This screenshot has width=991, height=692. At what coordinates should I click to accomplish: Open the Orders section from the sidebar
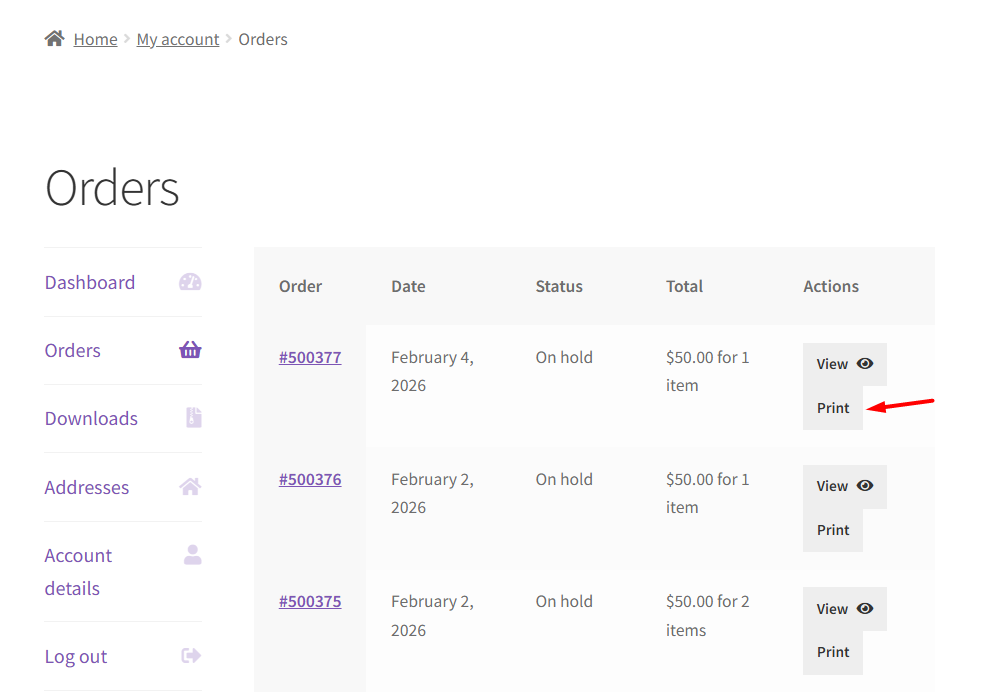click(x=72, y=350)
